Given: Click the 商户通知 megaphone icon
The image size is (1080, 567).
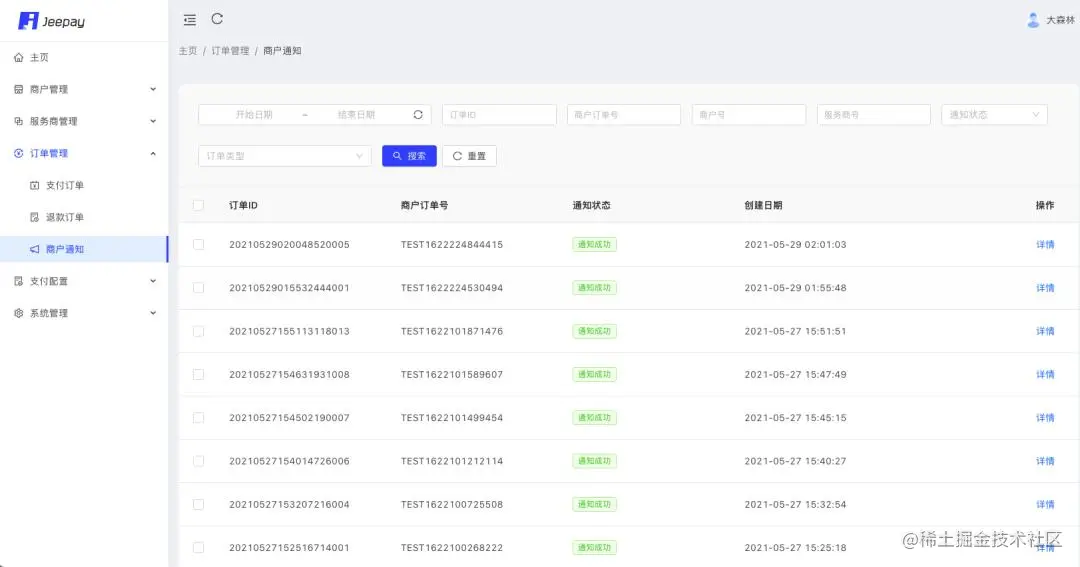Looking at the screenshot, I should tap(34, 249).
